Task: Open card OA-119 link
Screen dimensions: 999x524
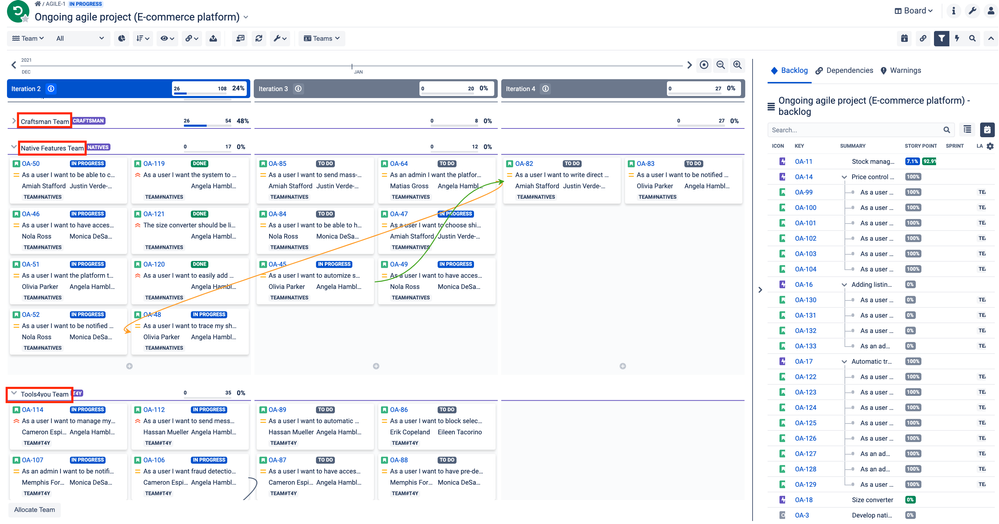Action: [x=154, y=164]
